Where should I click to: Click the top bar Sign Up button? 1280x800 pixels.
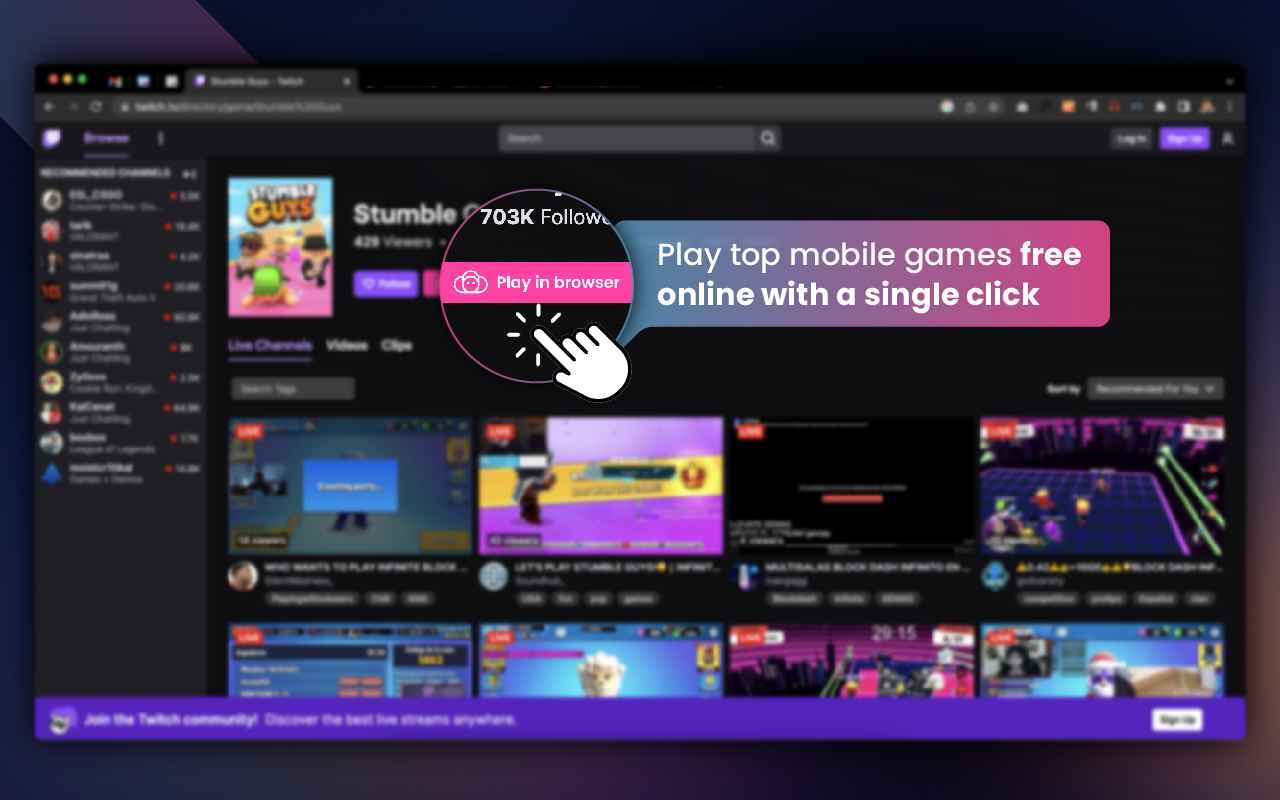pos(1185,139)
